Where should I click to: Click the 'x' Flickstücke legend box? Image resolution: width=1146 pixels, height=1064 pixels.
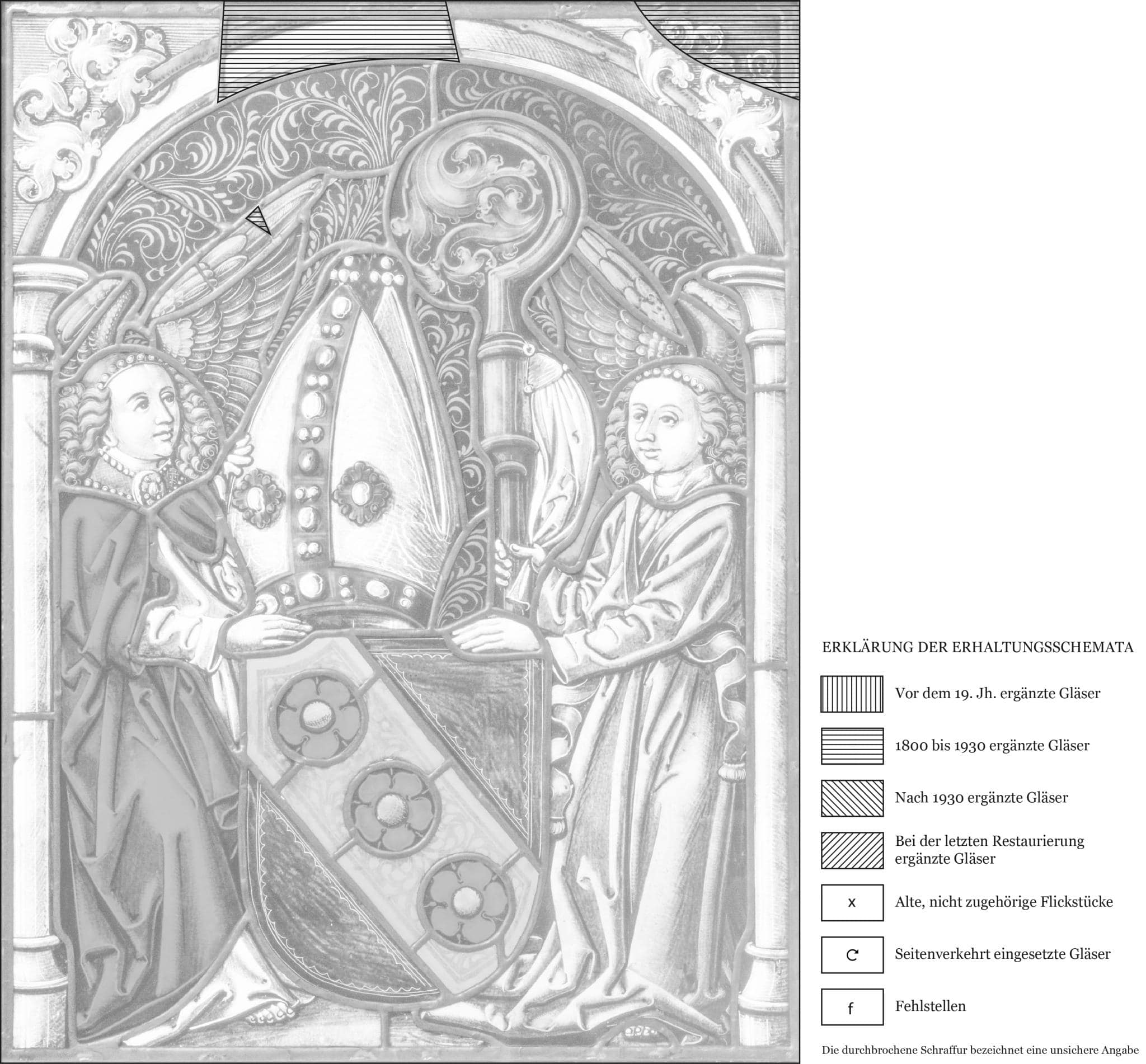[851, 902]
